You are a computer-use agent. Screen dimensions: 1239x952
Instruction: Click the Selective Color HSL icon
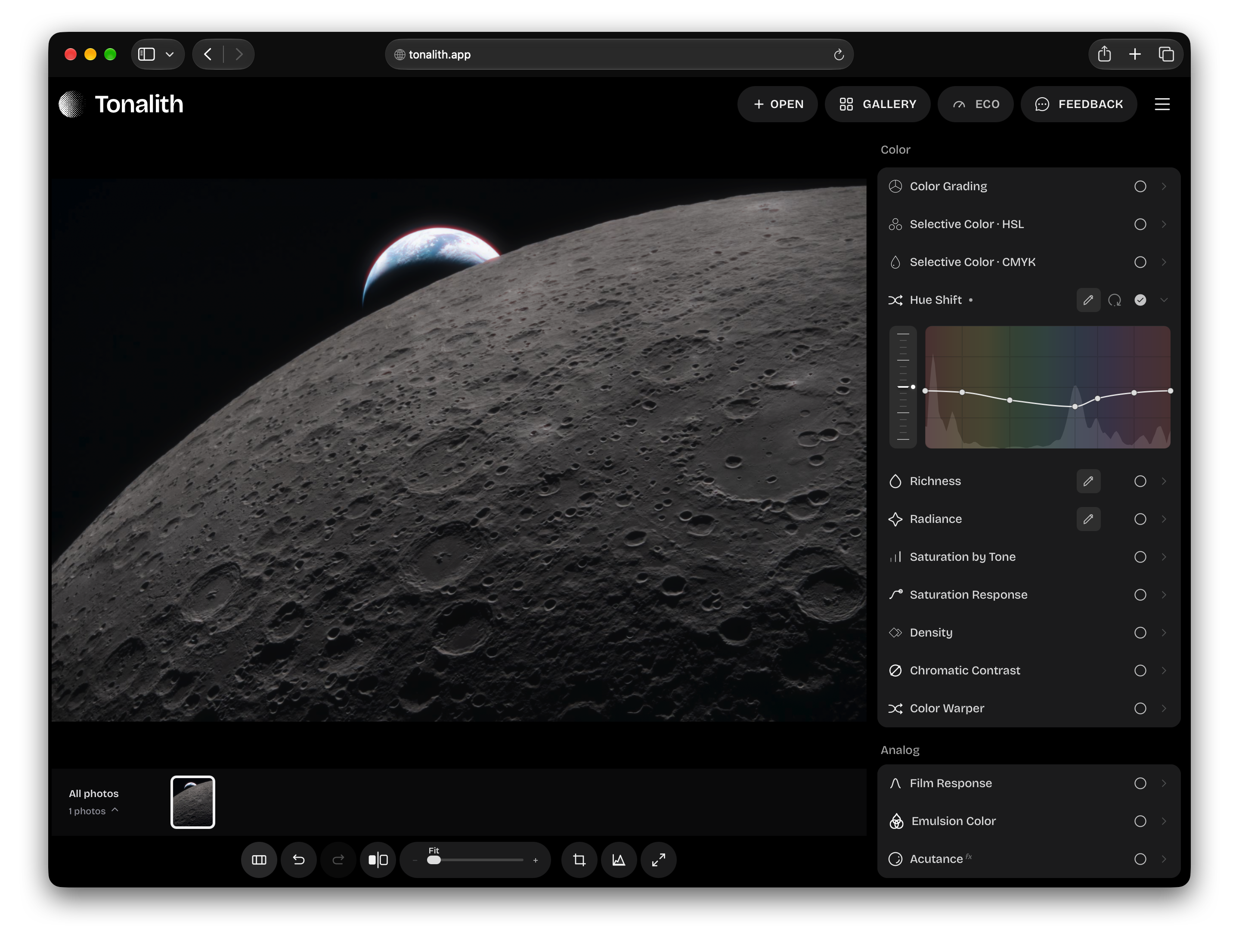coord(895,224)
